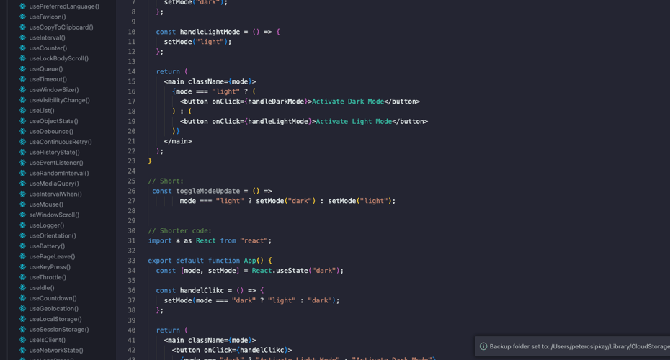Click the React icon beside useCopyToClipboard()

[x=23, y=27]
